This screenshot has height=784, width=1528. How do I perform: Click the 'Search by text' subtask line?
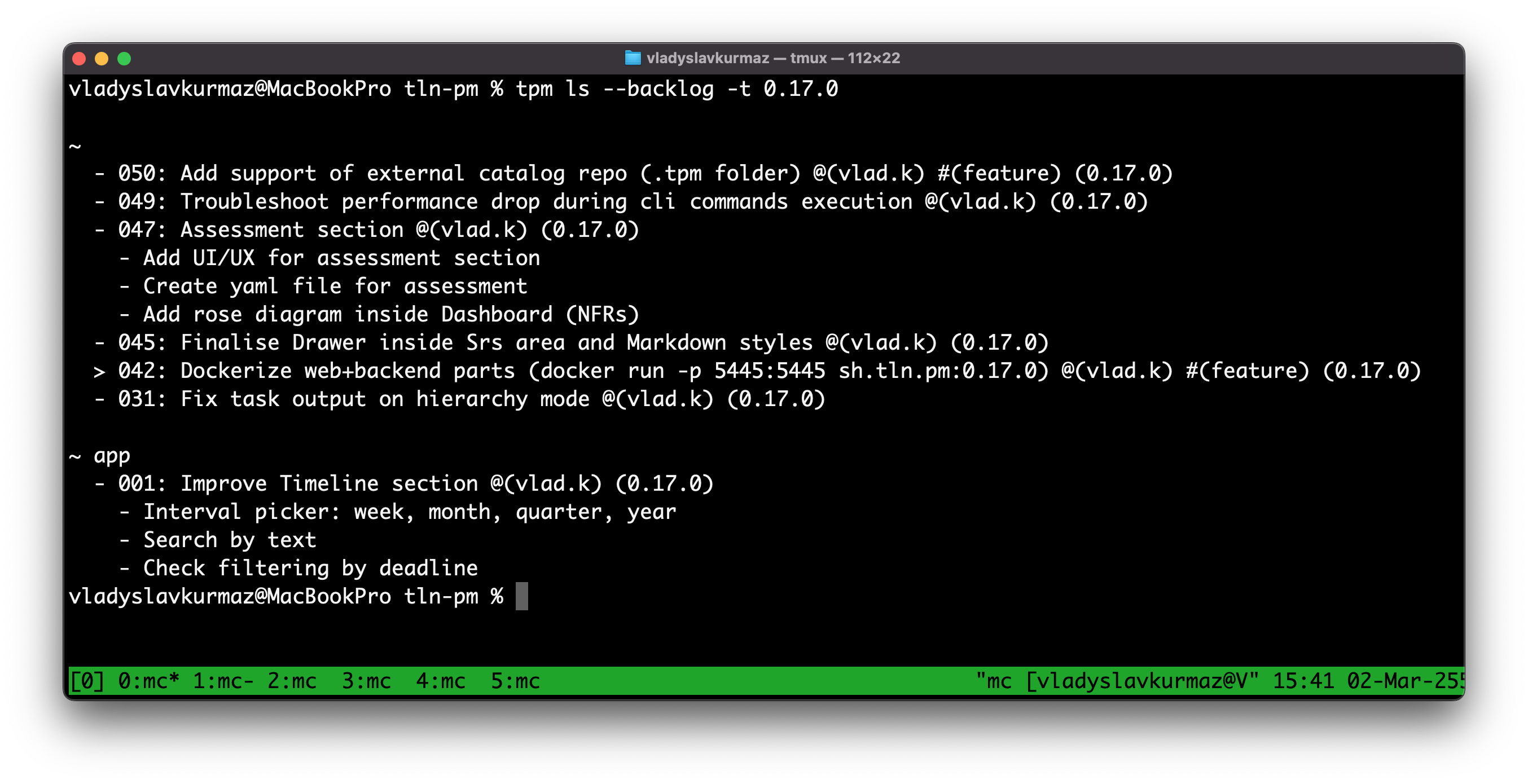(x=230, y=540)
